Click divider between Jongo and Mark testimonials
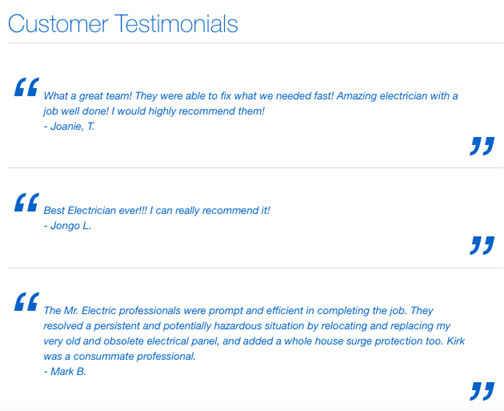 pos(255,267)
